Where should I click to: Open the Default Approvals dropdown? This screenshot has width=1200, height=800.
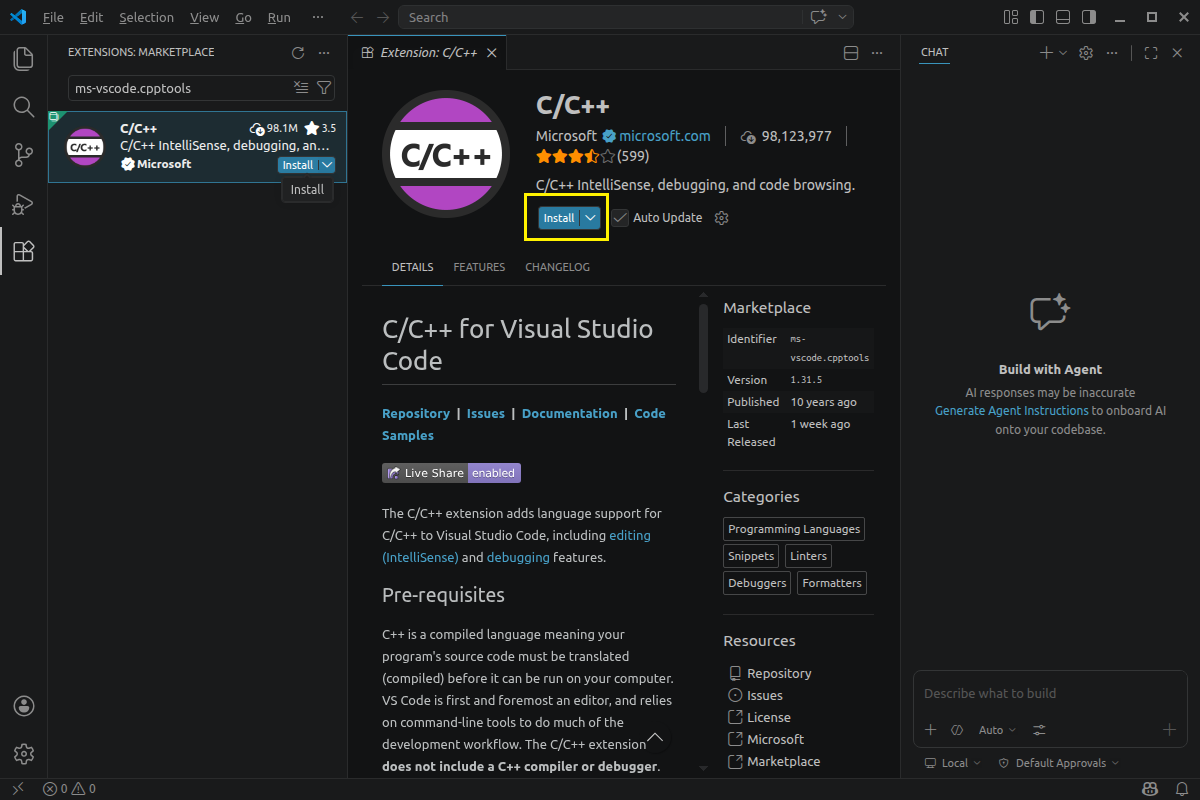[1058, 763]
